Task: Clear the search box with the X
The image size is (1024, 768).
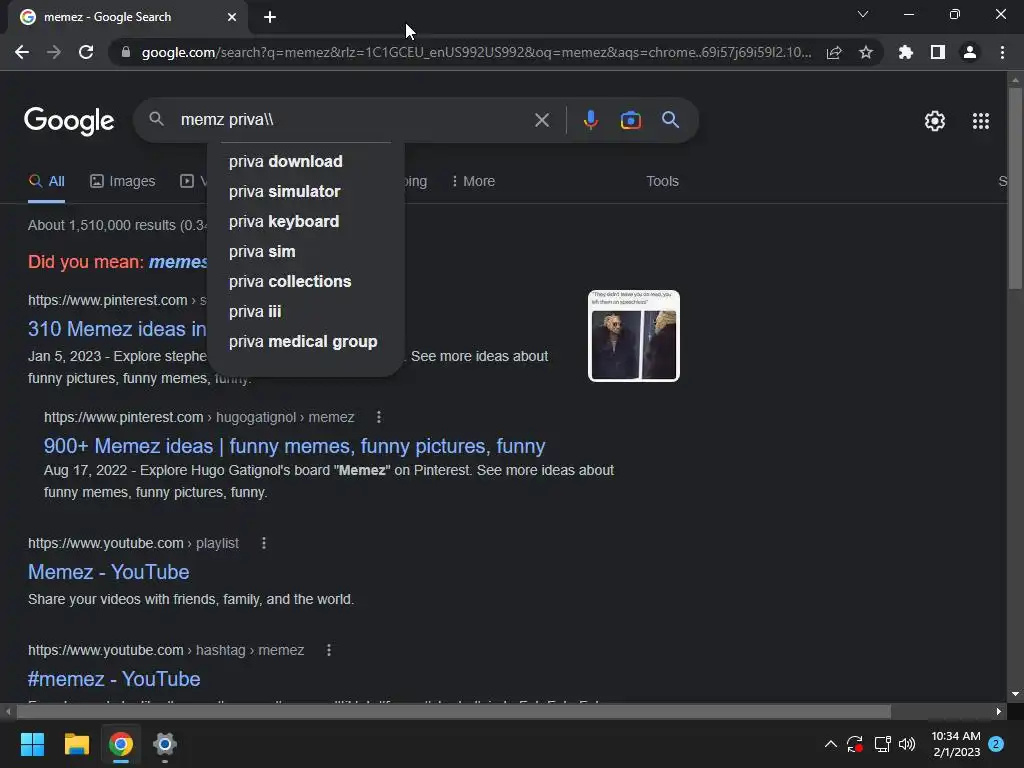Action: 542,120
